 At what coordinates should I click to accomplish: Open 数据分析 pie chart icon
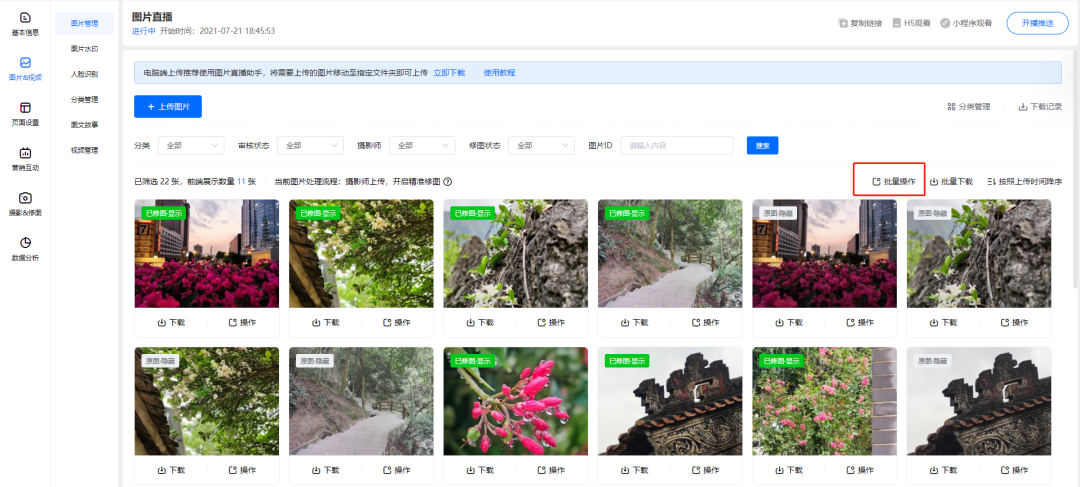[25, 248]
